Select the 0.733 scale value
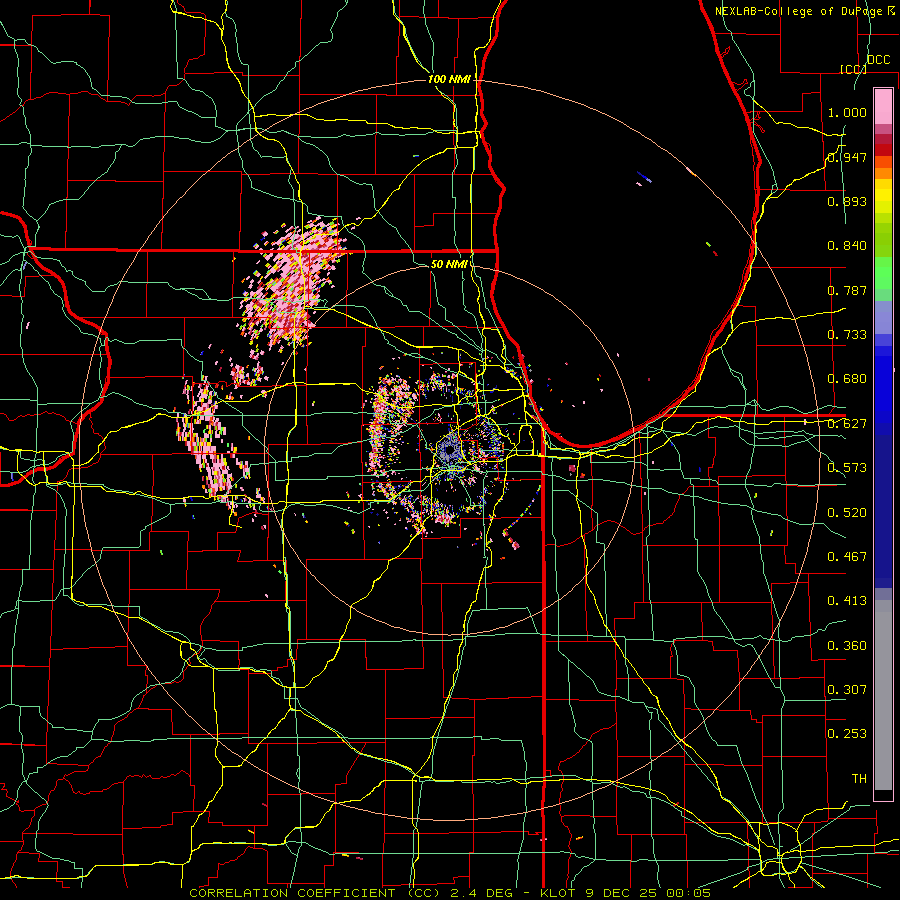The width and height of the screenshot is (900, 900). tap(847, 335)
